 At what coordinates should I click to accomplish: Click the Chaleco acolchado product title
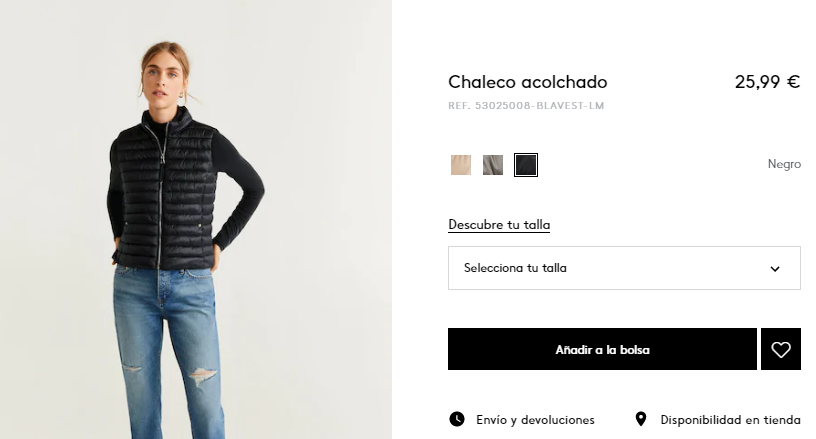pos(528,82)
